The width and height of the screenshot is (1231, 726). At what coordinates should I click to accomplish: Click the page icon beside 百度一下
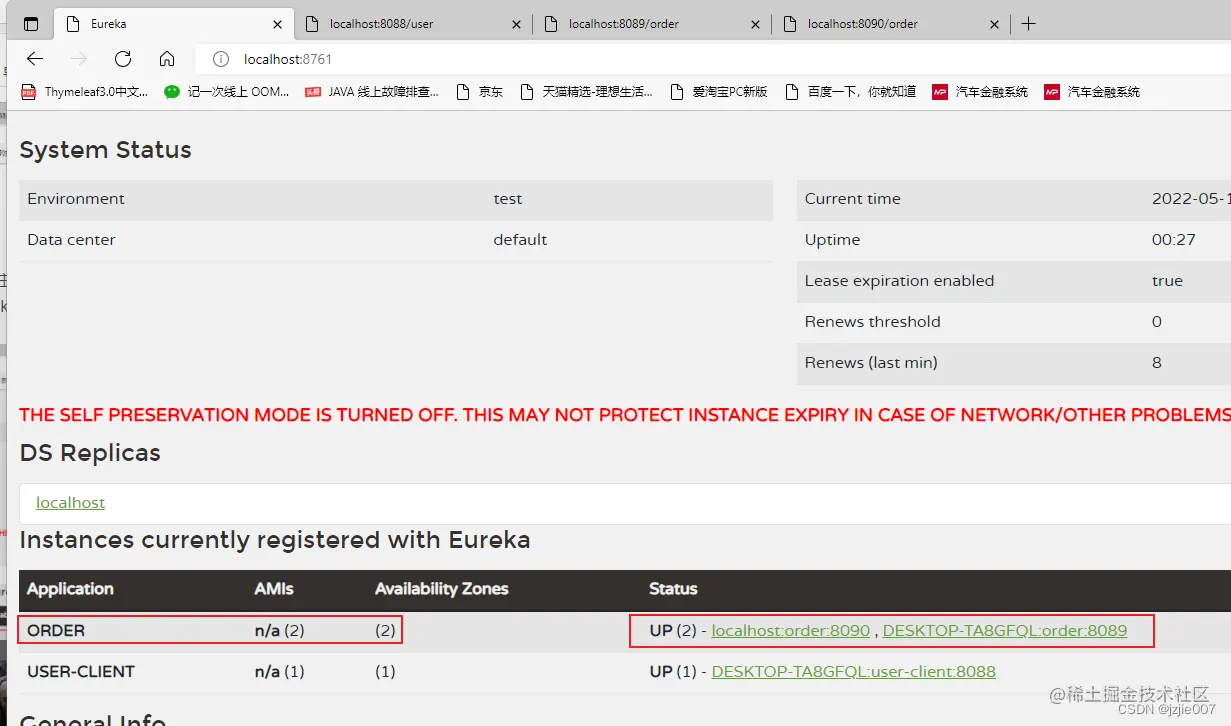click(x=792, y=92)
